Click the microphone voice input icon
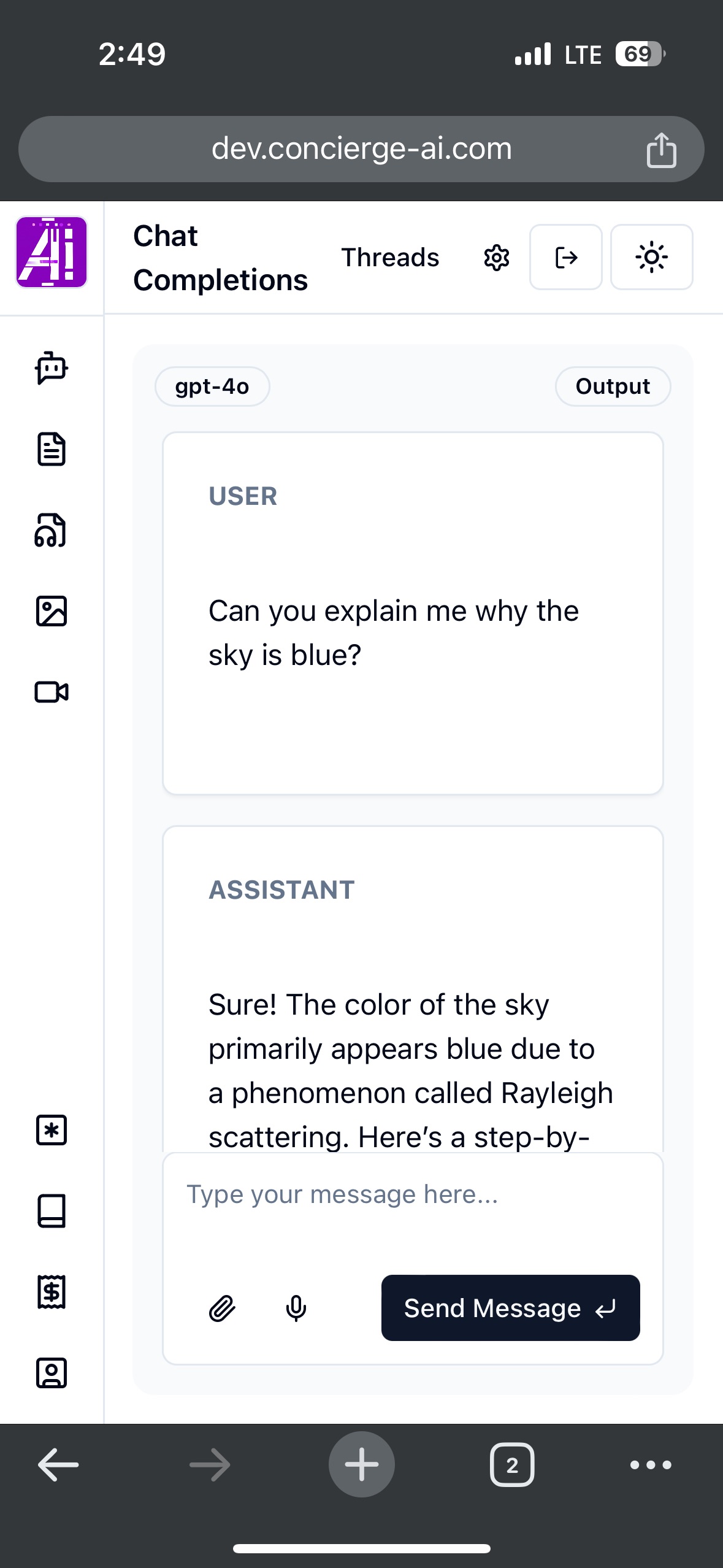 pos(296,1308)
